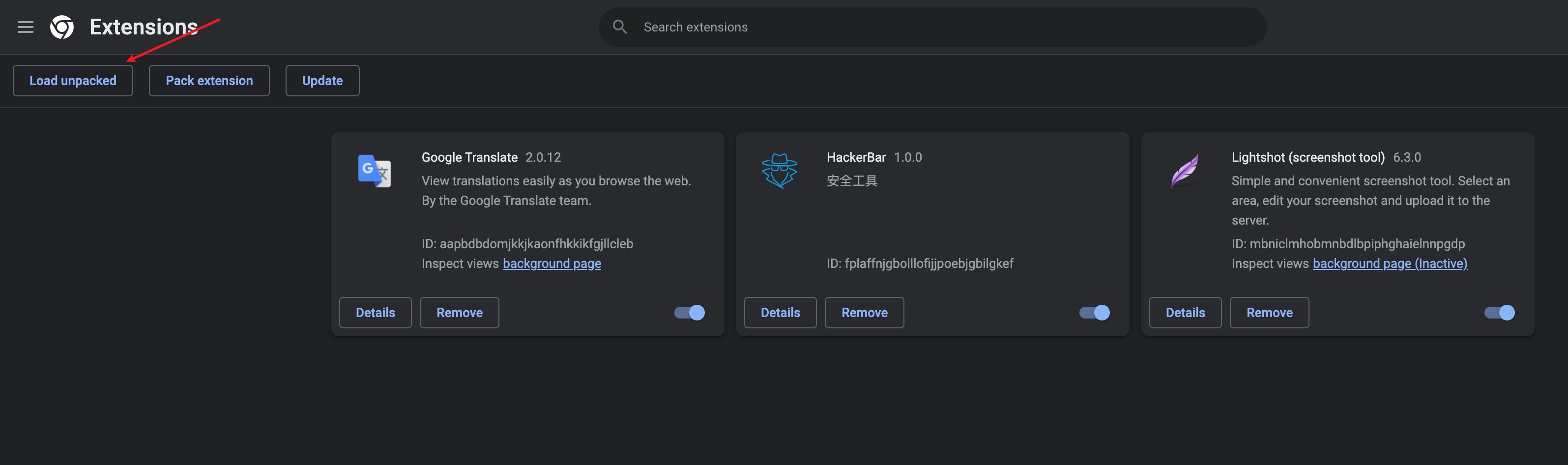1568x465 pixels.
Task: Click the Lightshot description text
Action: click(1371, 200)
